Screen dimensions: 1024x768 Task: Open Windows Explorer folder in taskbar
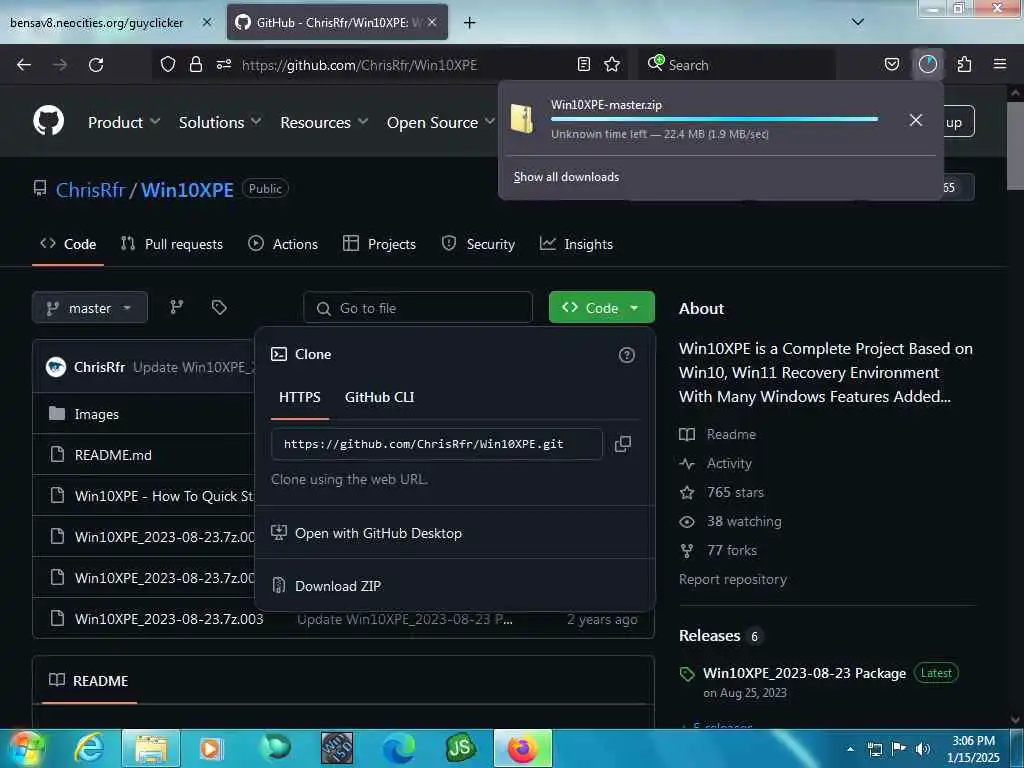tap(151, 748)
